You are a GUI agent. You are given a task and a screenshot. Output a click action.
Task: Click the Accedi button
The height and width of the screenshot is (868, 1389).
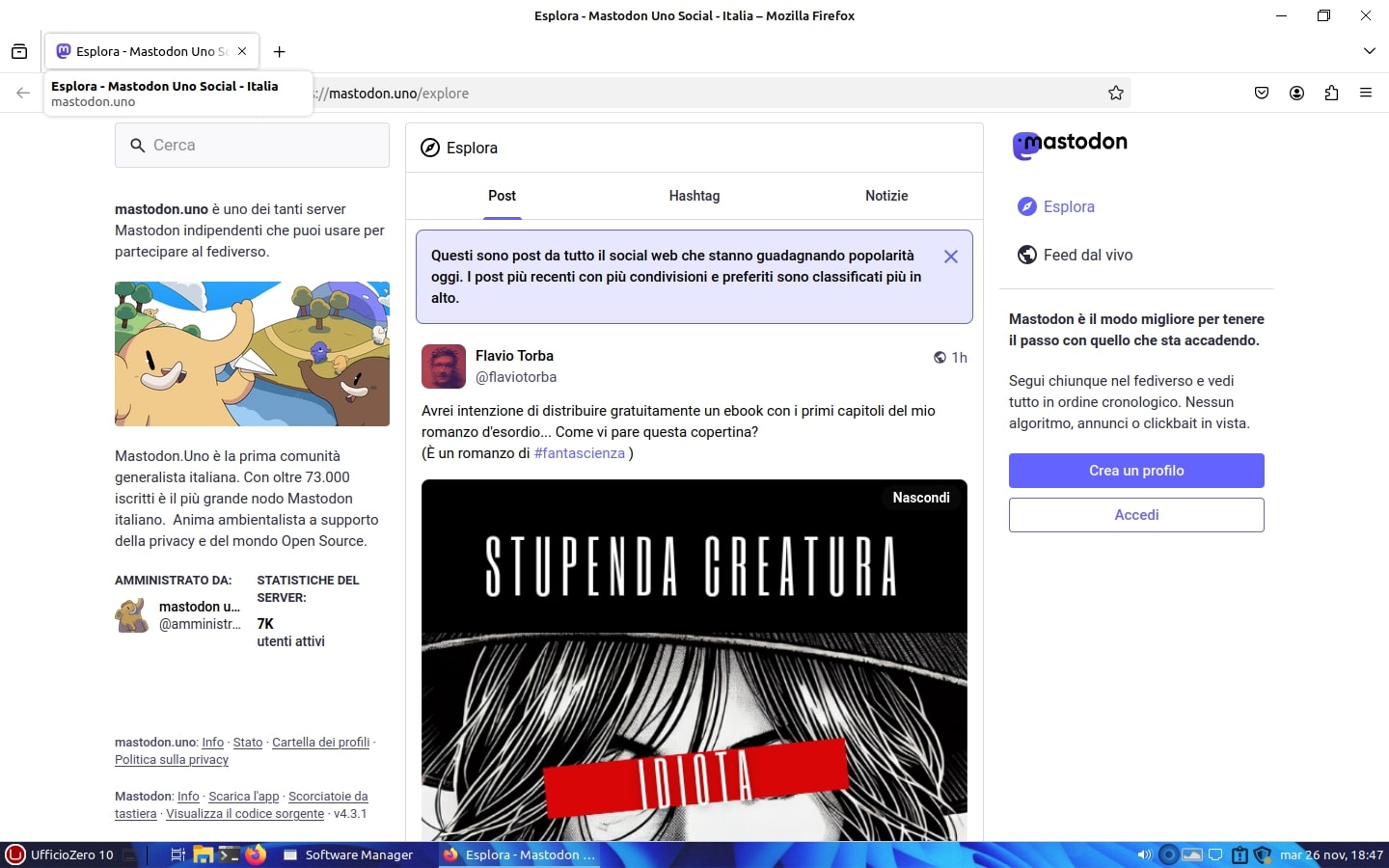tap(1136, 515)
